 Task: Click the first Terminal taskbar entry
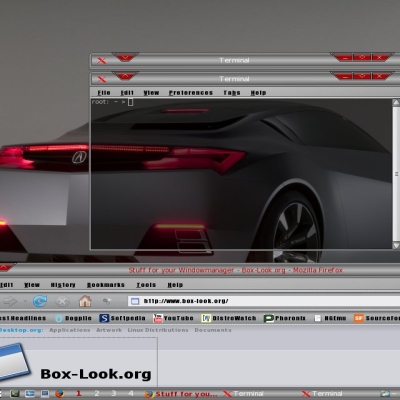[243, 394]
